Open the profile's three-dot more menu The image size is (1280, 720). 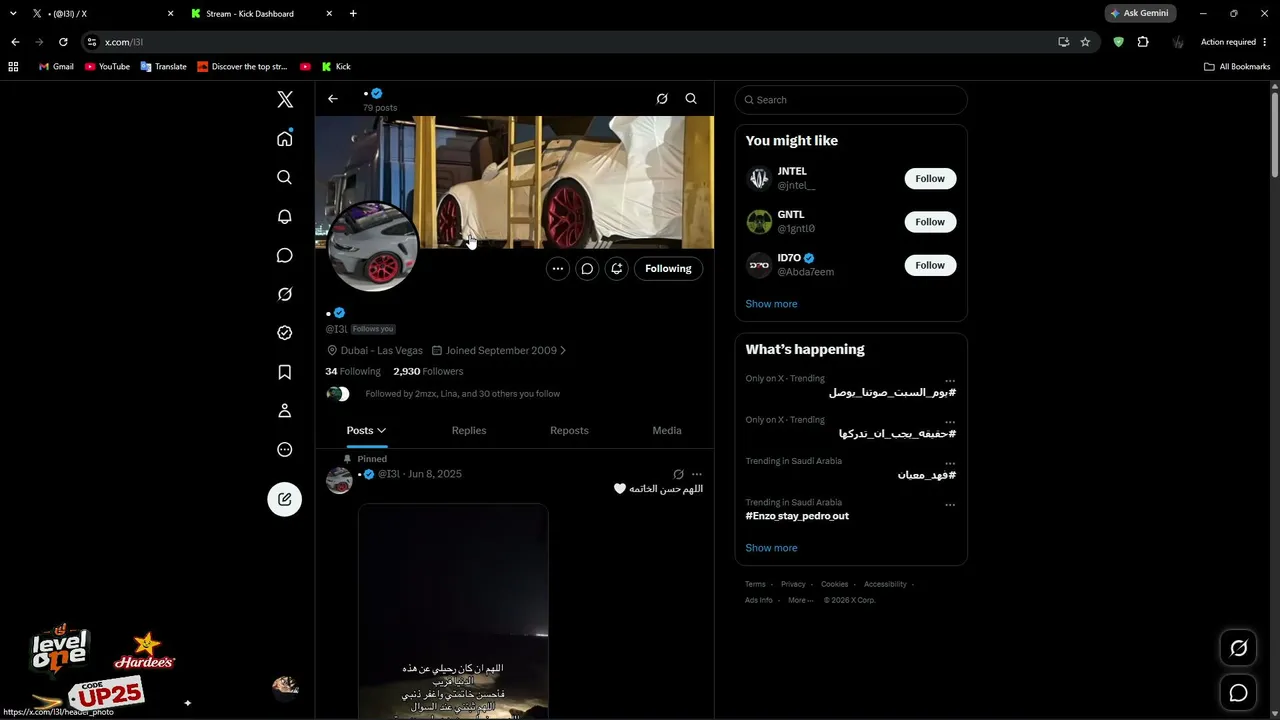(558, 268)
